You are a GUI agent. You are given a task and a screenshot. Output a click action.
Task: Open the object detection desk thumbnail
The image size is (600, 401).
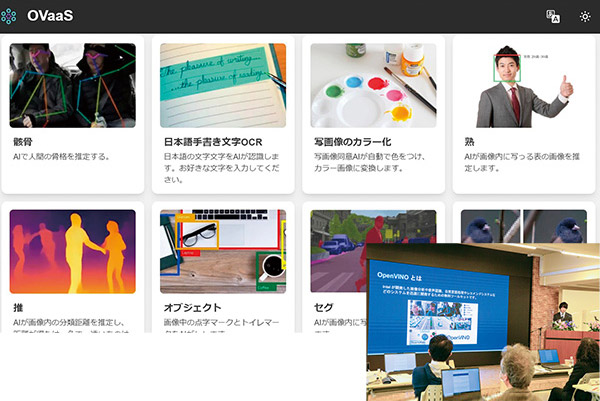[223, 251]
